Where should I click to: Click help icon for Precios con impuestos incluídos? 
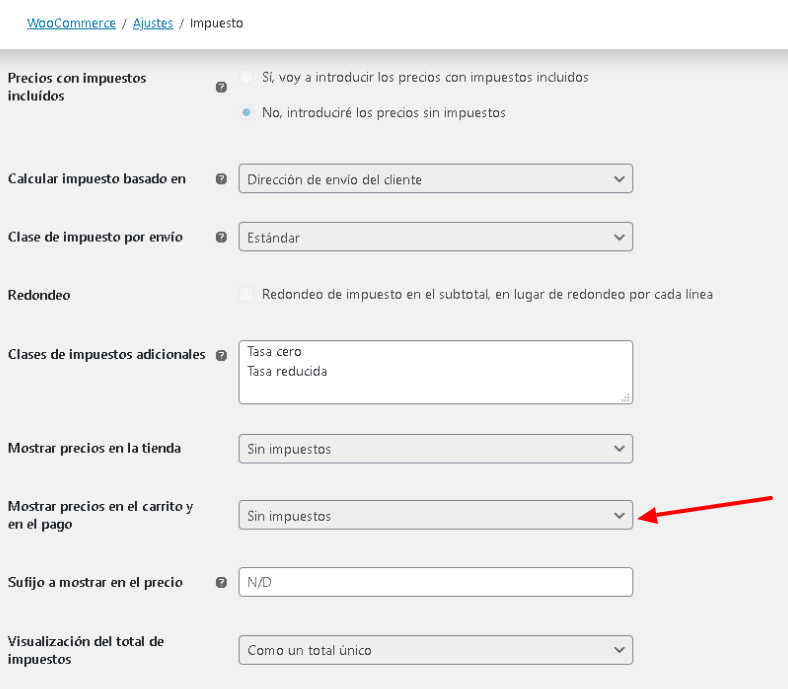(x=221, y=87)
